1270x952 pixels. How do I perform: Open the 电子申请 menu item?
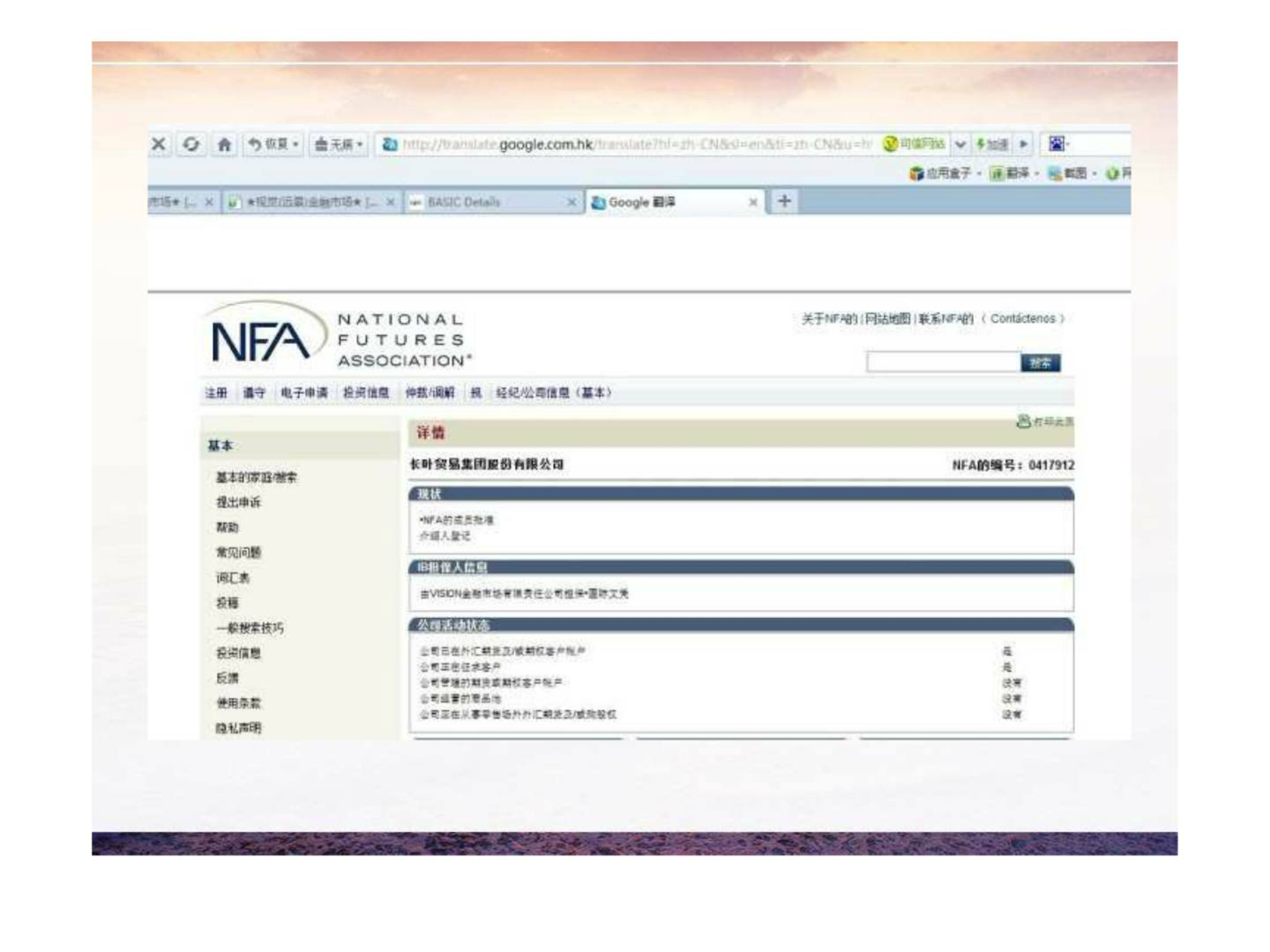pos(304,393)
